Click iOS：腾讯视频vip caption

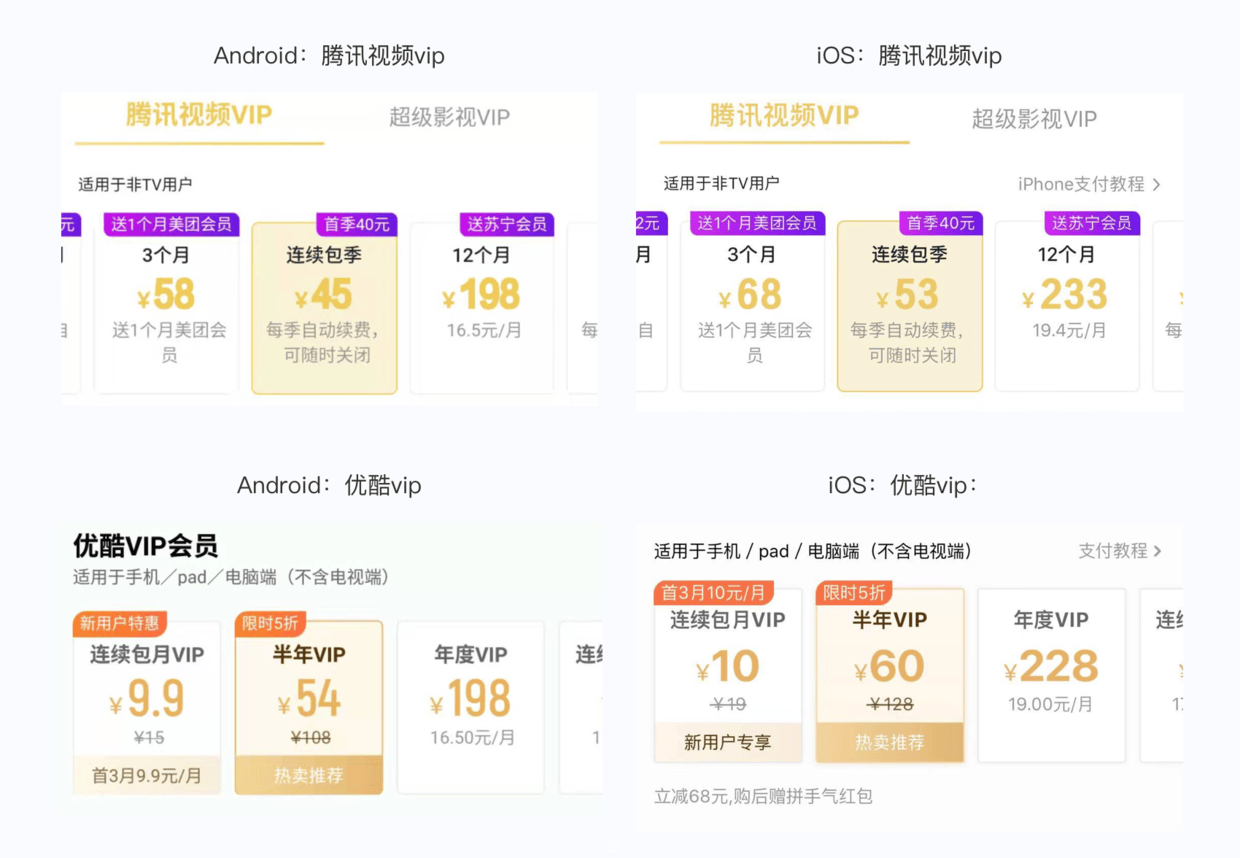pos(909,56)
